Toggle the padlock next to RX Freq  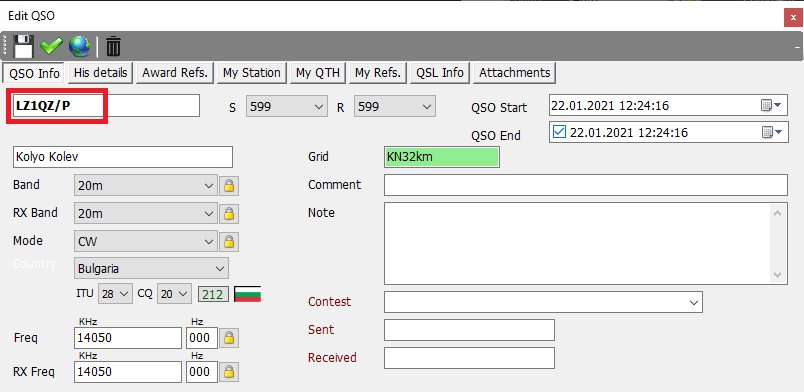229,371
